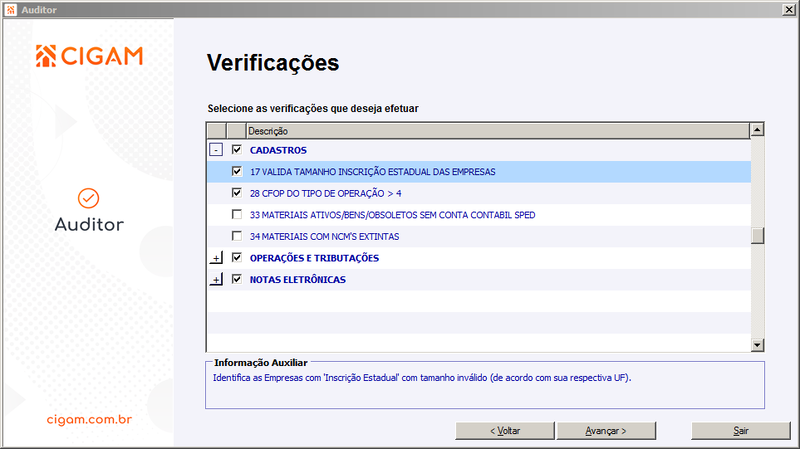The image size is (800, 449).
Task: Click the Auditor app icon in title bar
Action: pos(11,10)
